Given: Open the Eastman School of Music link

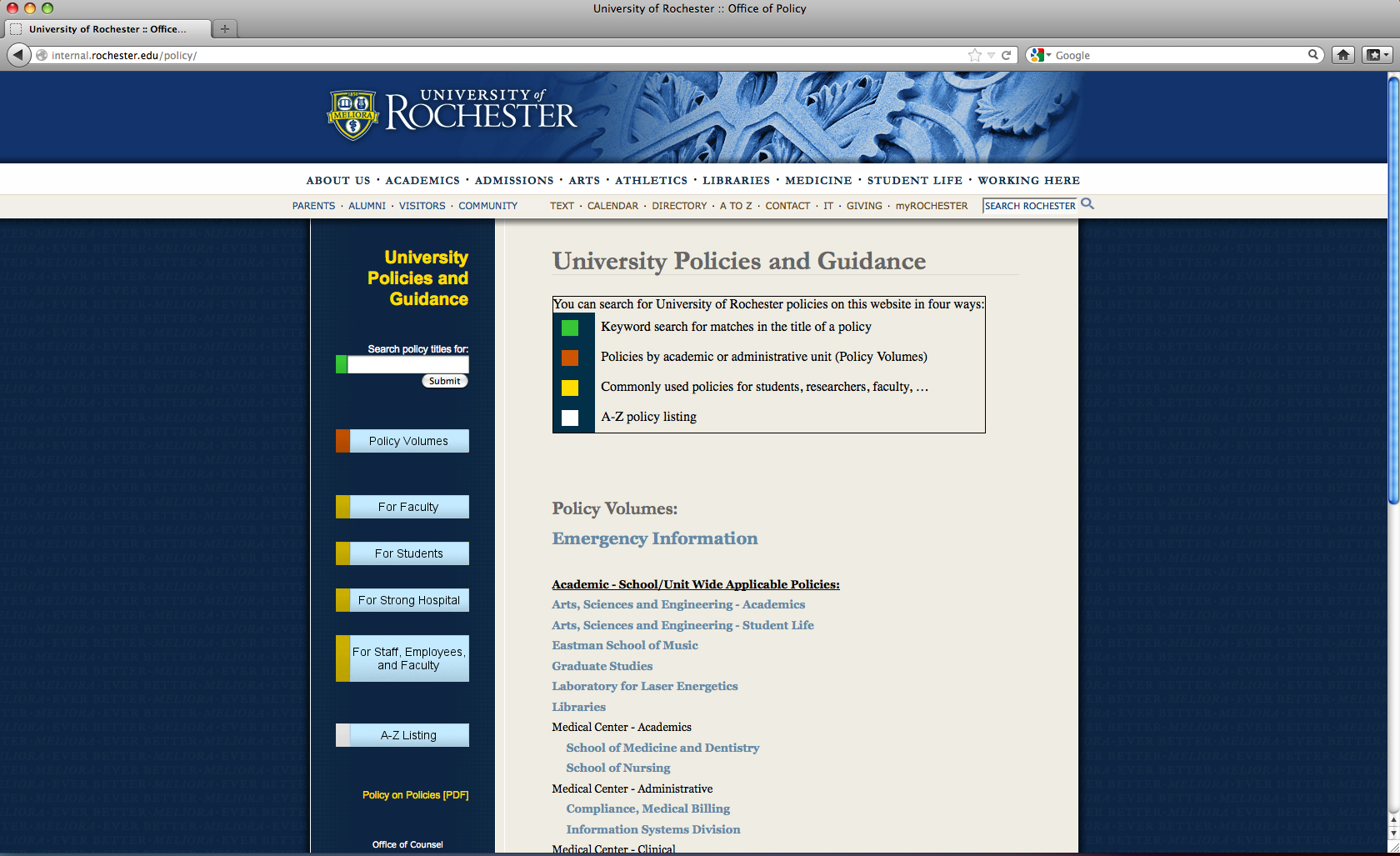Looking at the screenshot, I should (624, 645).
